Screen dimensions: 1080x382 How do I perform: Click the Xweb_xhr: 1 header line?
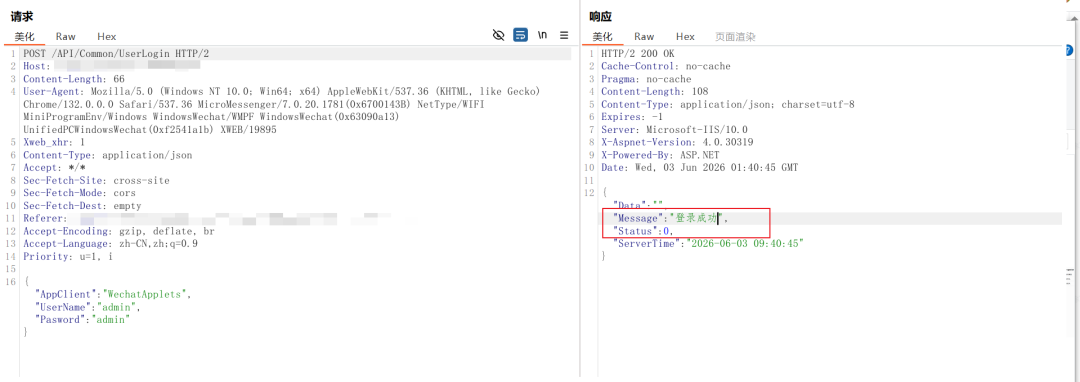point(54,142)
